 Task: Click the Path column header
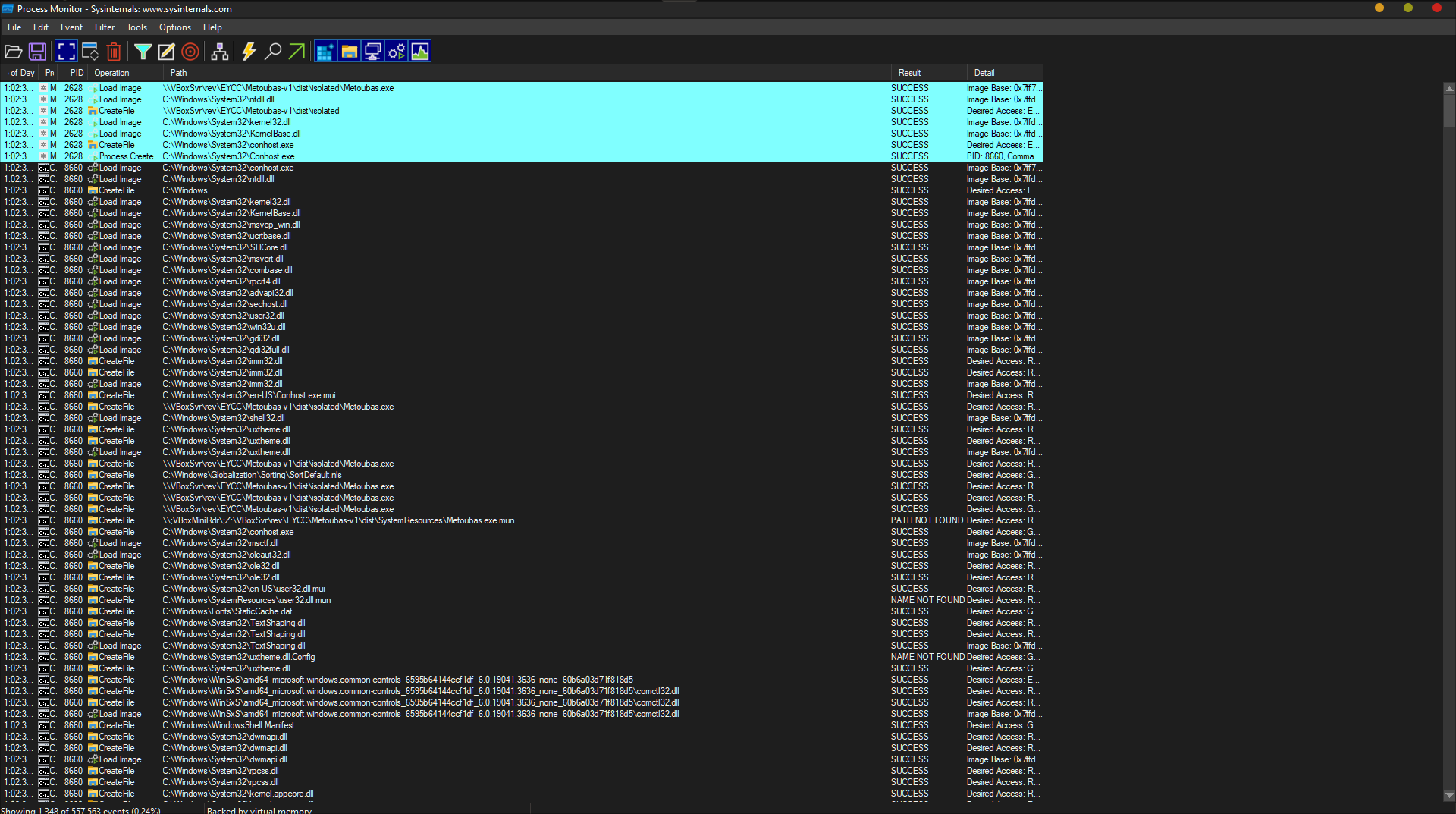tap(527, 73)
